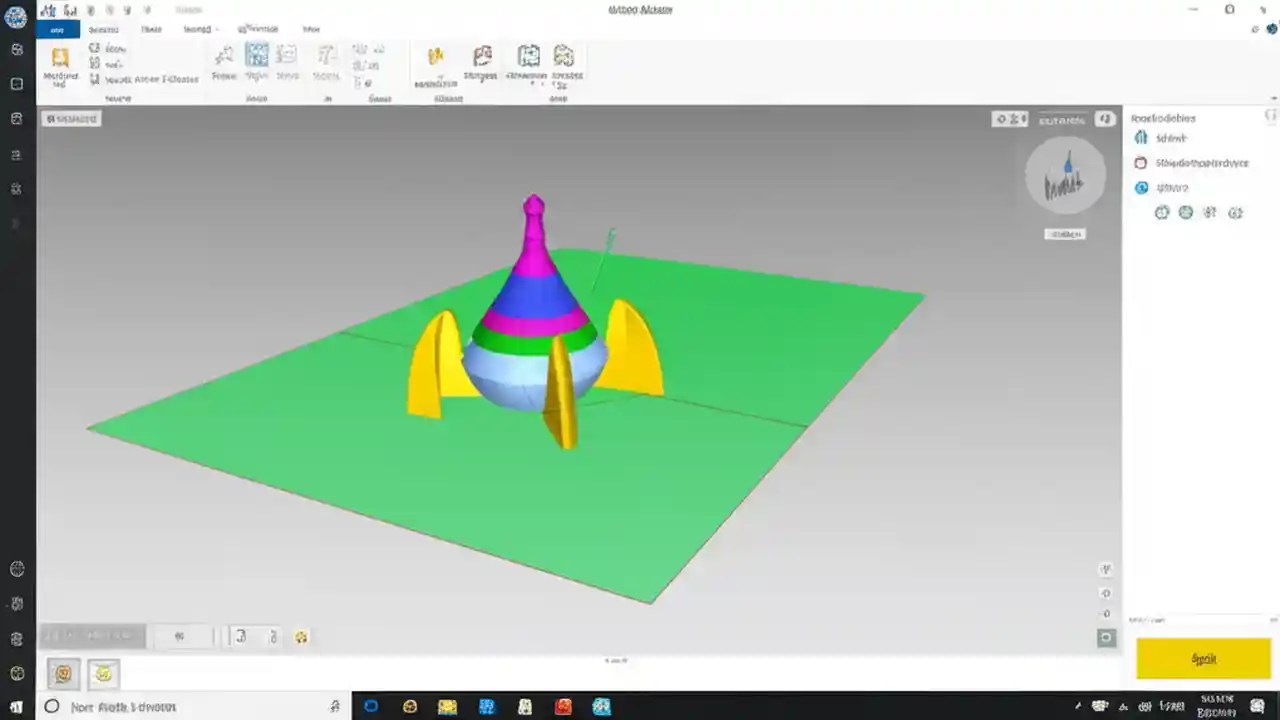Expand the zoom controls in the bottom right corner

[1106, 637]
